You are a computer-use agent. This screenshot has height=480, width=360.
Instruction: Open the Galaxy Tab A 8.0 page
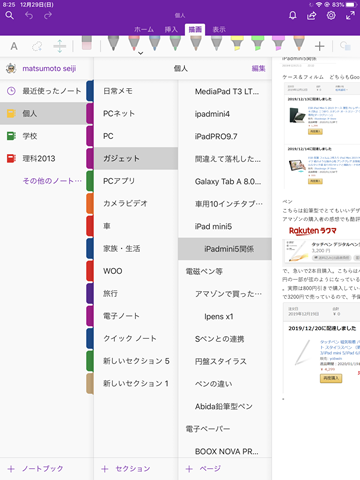pos(225,181)
